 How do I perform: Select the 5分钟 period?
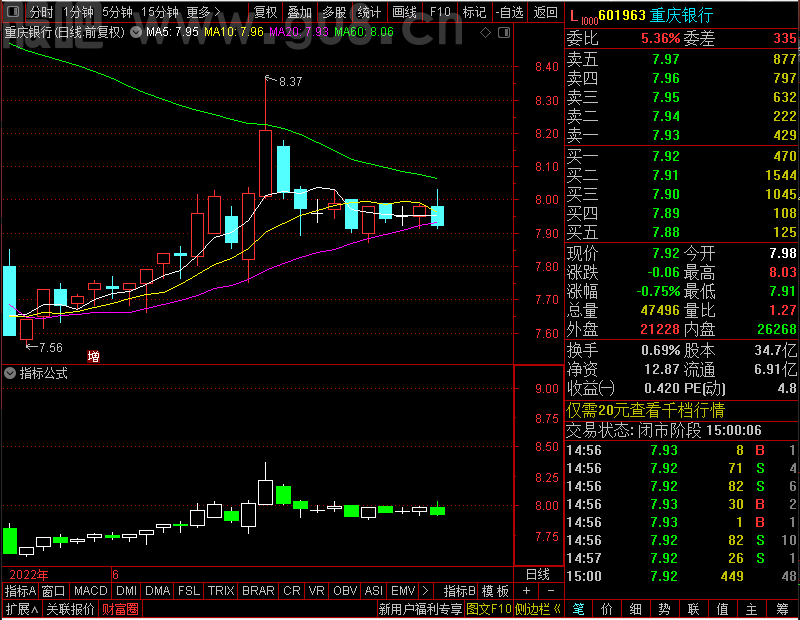(x=117, y=12)
